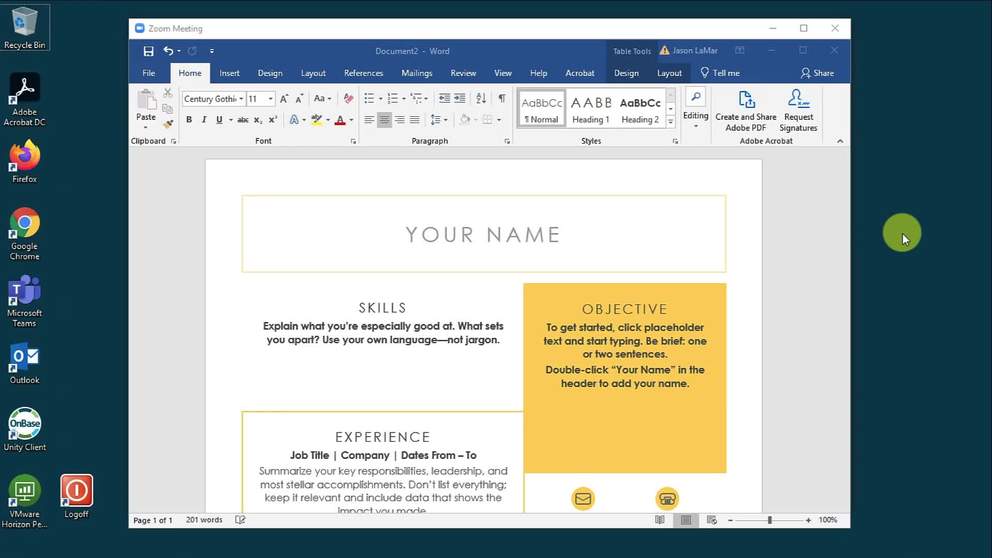Open the File tab

(149, 73)
